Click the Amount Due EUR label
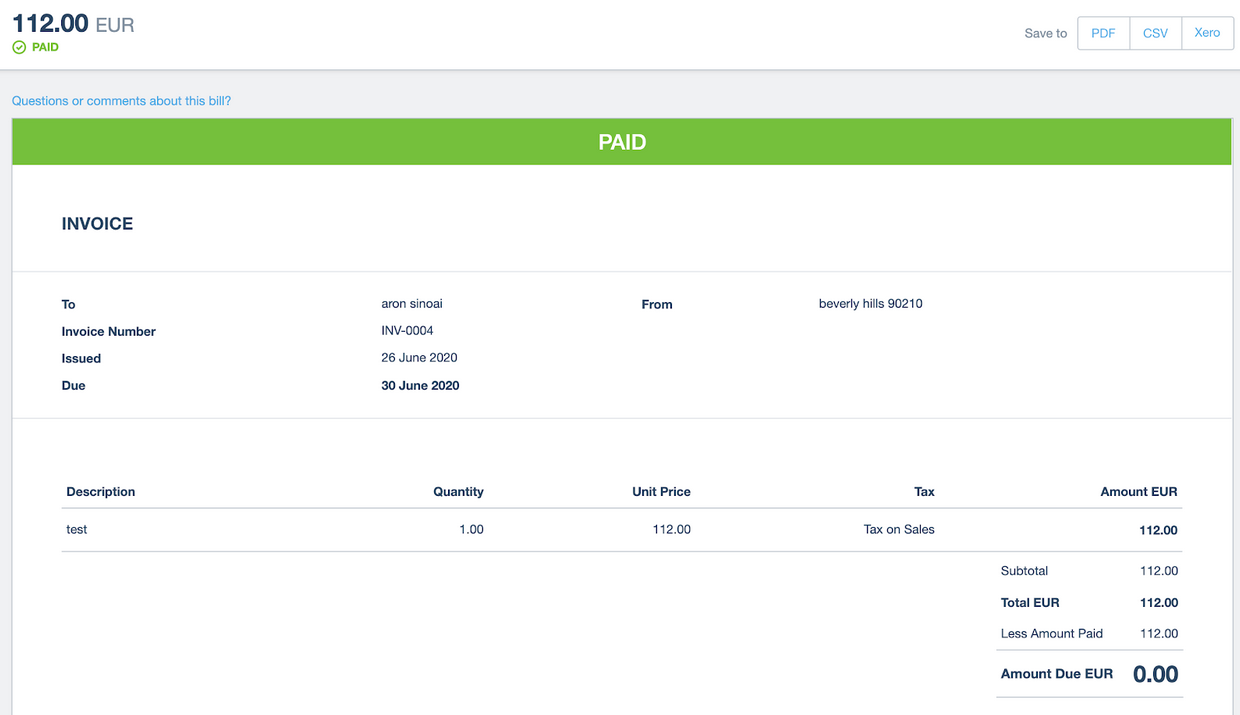 pyautogui.click(x=1057, y=674)
